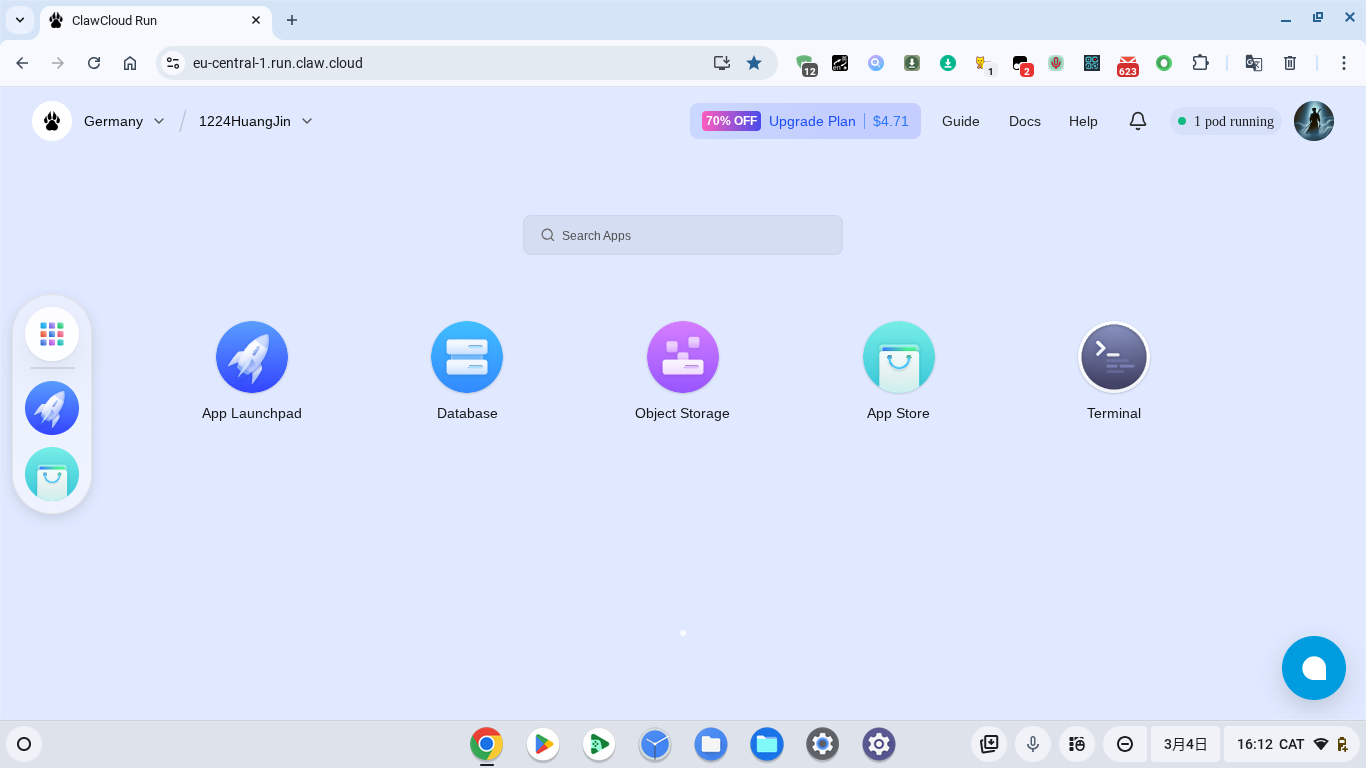The image size is (1366, 768).
Task: Open the Guide menu item
Action: (960, 121)
